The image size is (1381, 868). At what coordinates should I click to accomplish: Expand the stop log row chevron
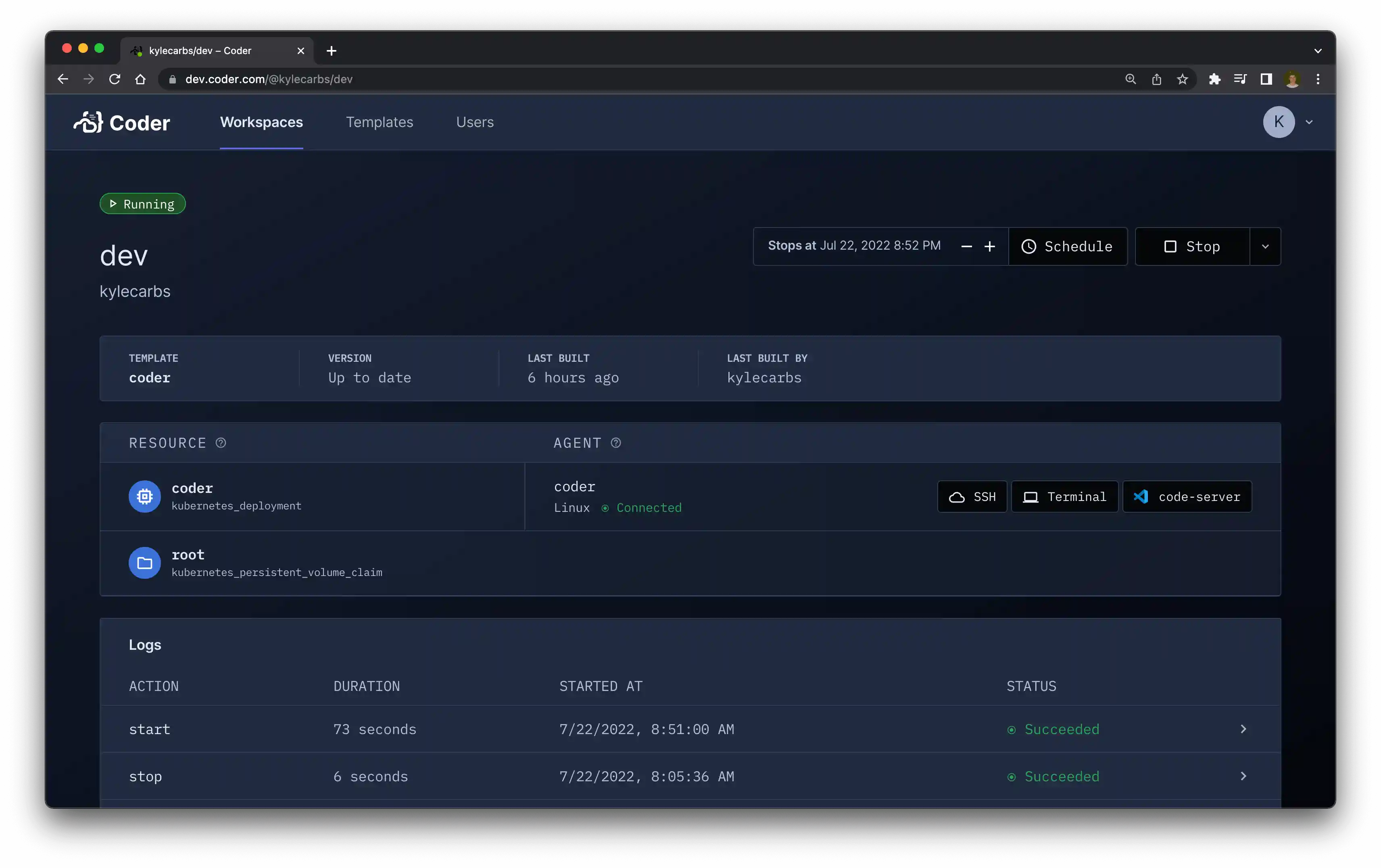1243,776
